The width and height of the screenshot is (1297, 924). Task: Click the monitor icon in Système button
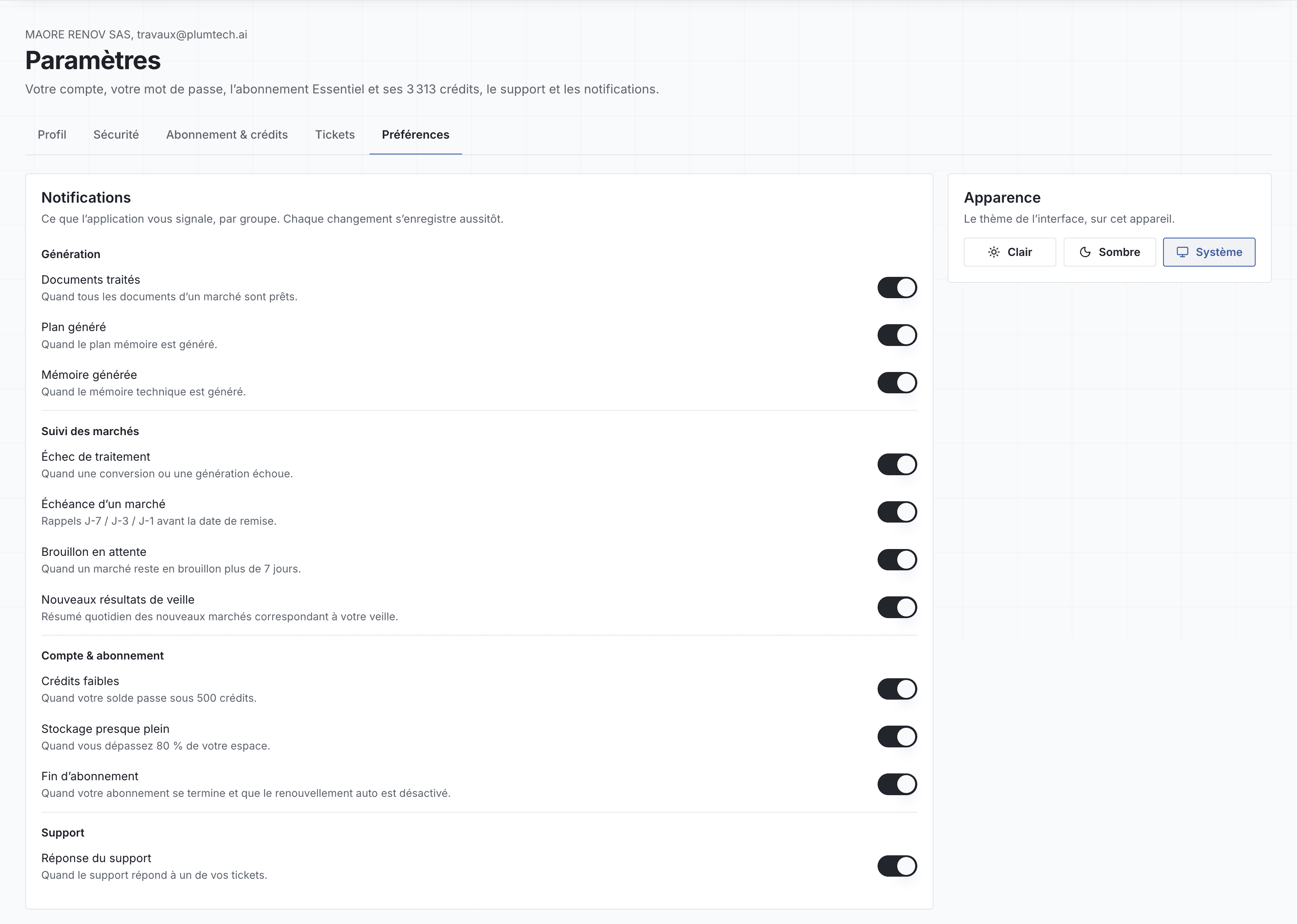(x=1182, y=252)
